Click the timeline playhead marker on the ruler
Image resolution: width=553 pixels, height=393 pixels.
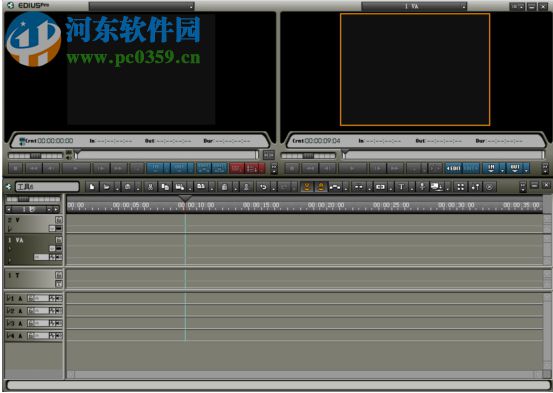[x=185, y=199]
